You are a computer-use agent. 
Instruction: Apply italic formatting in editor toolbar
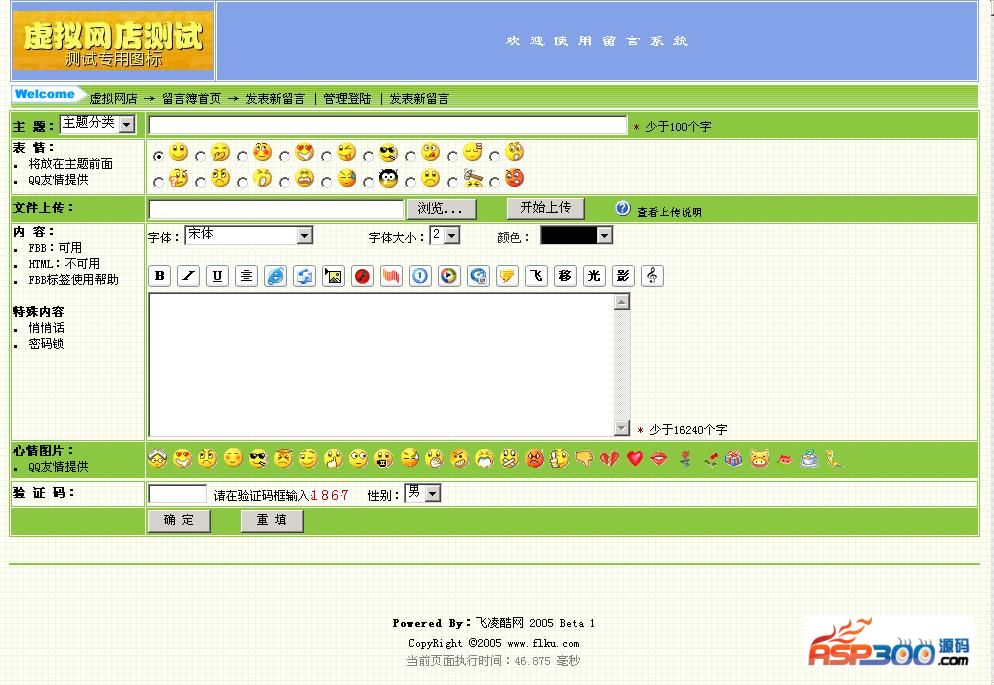[188, 276]
